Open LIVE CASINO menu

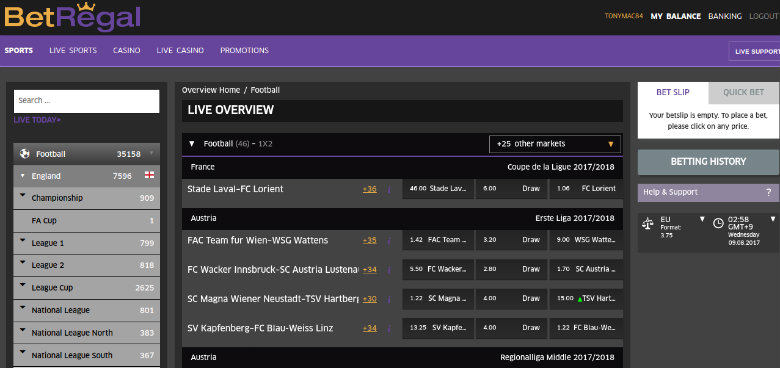click(180, 50)
